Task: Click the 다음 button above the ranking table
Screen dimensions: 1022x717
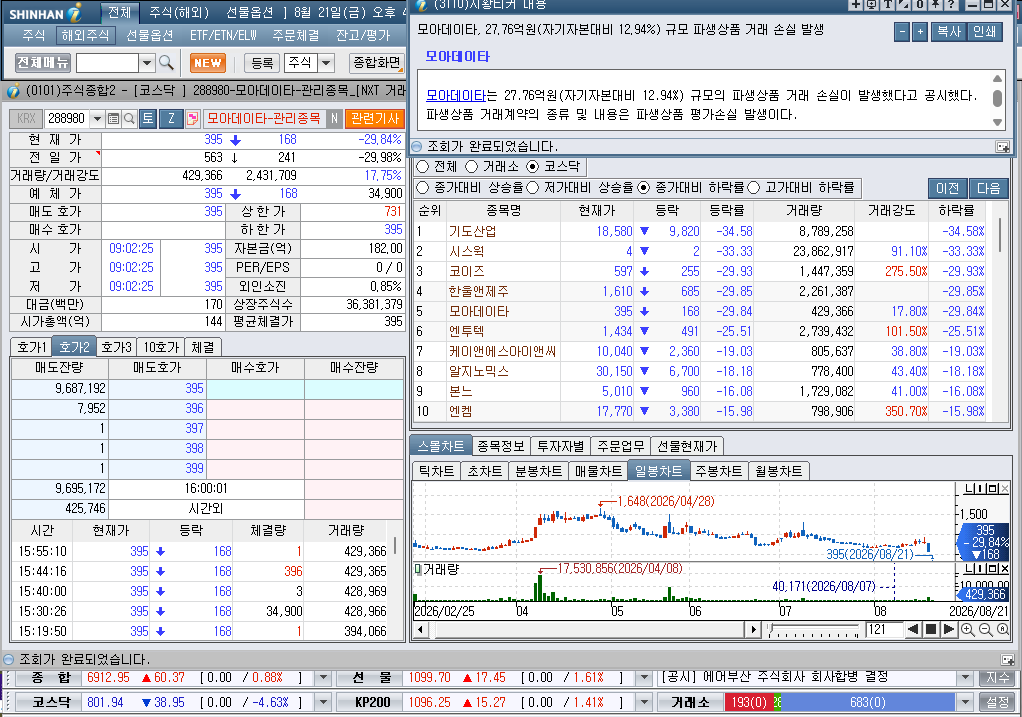Action: point(988,188)
